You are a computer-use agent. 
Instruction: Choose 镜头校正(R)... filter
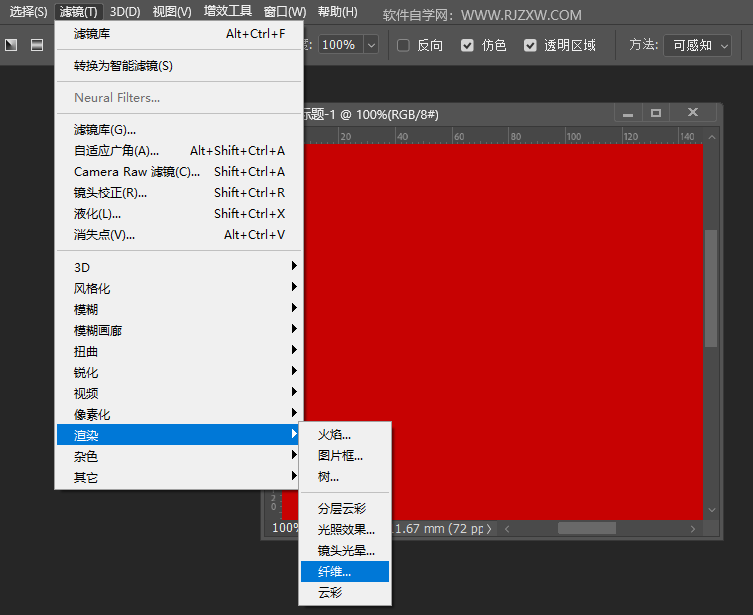pyautogui.click(x=179, y=193)
